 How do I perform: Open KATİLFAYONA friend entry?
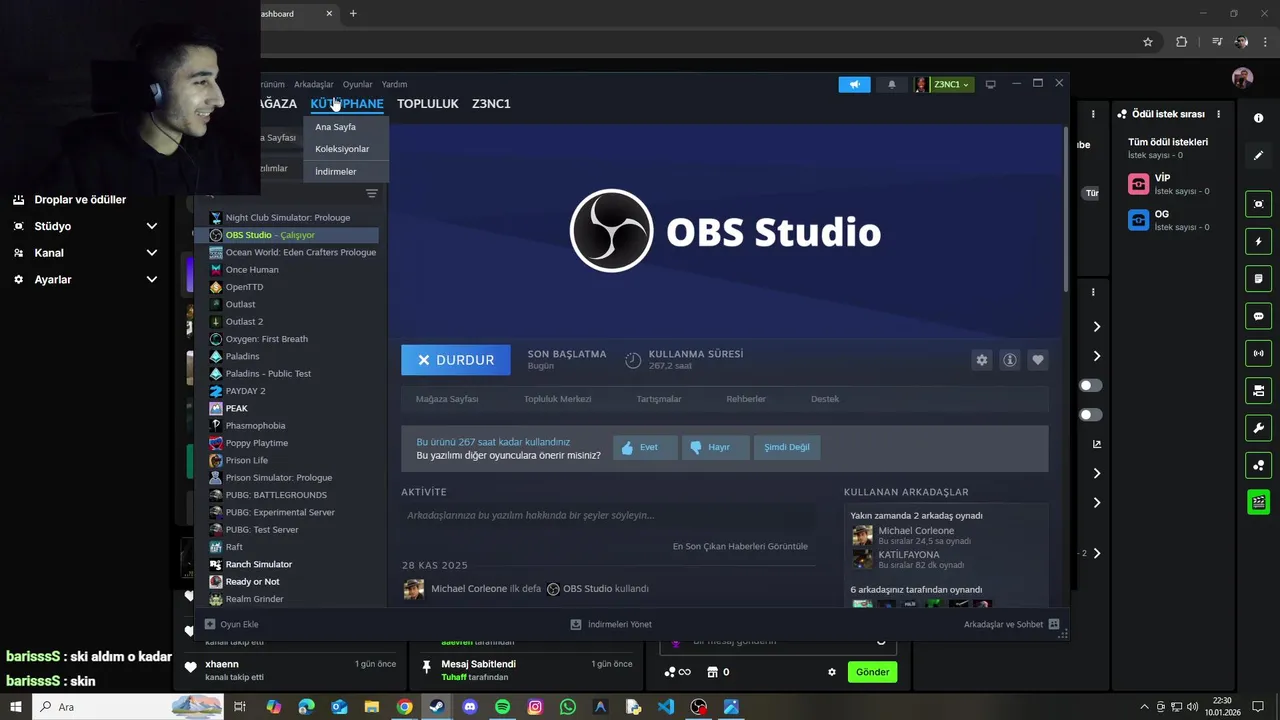point(908,560)
